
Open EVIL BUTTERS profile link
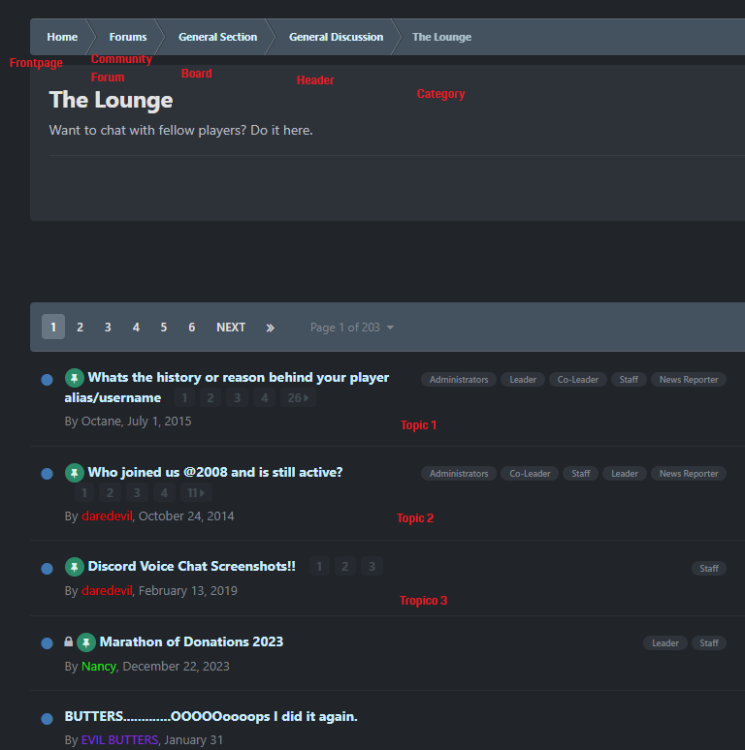[120, 740]
